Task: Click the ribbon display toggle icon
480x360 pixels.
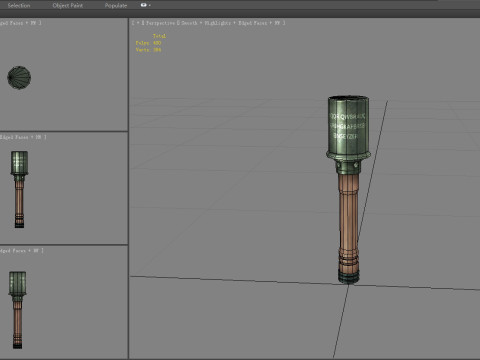Action: [x=144, y=5]
